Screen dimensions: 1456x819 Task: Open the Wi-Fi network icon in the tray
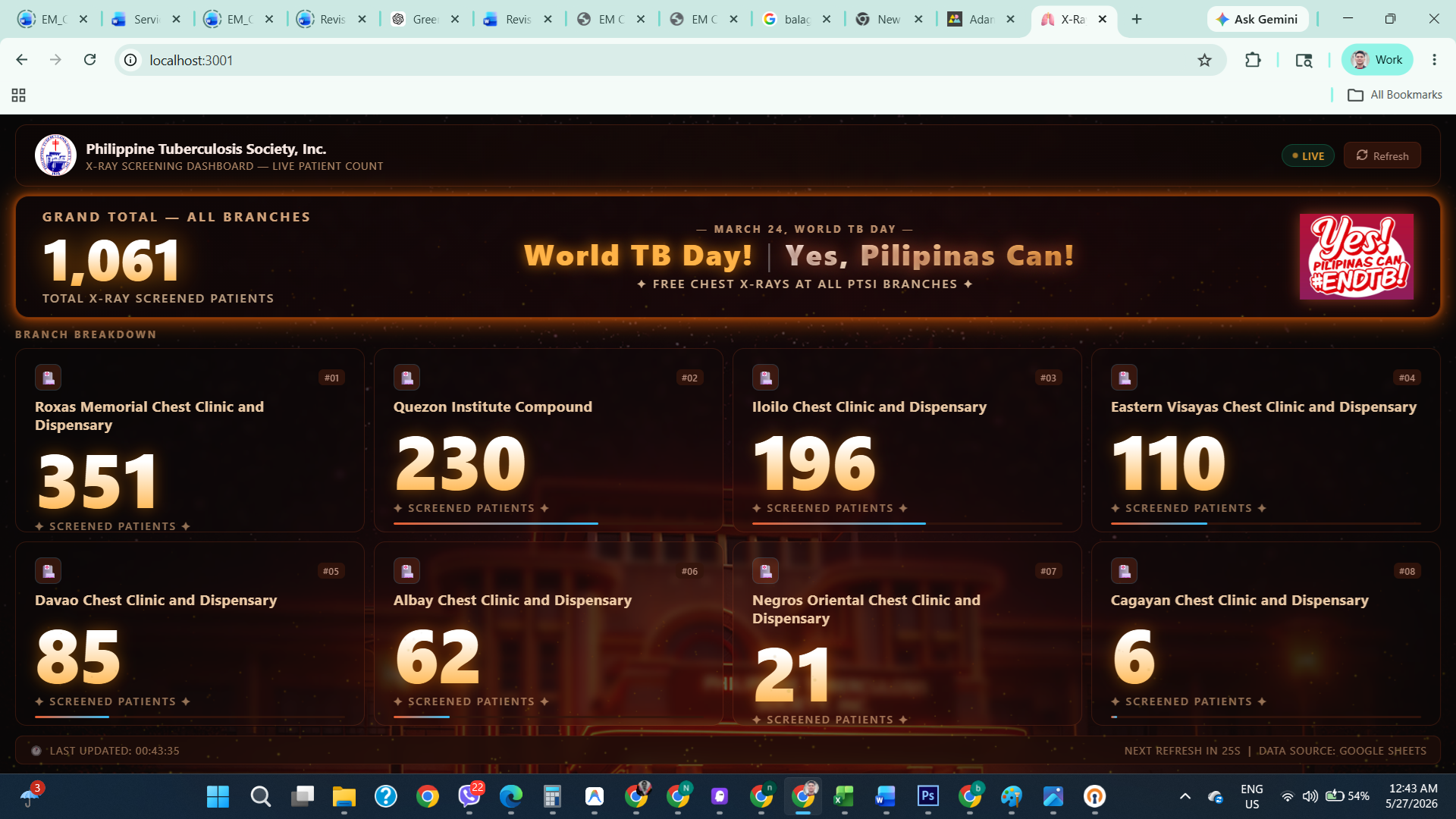coord(1287,796)
